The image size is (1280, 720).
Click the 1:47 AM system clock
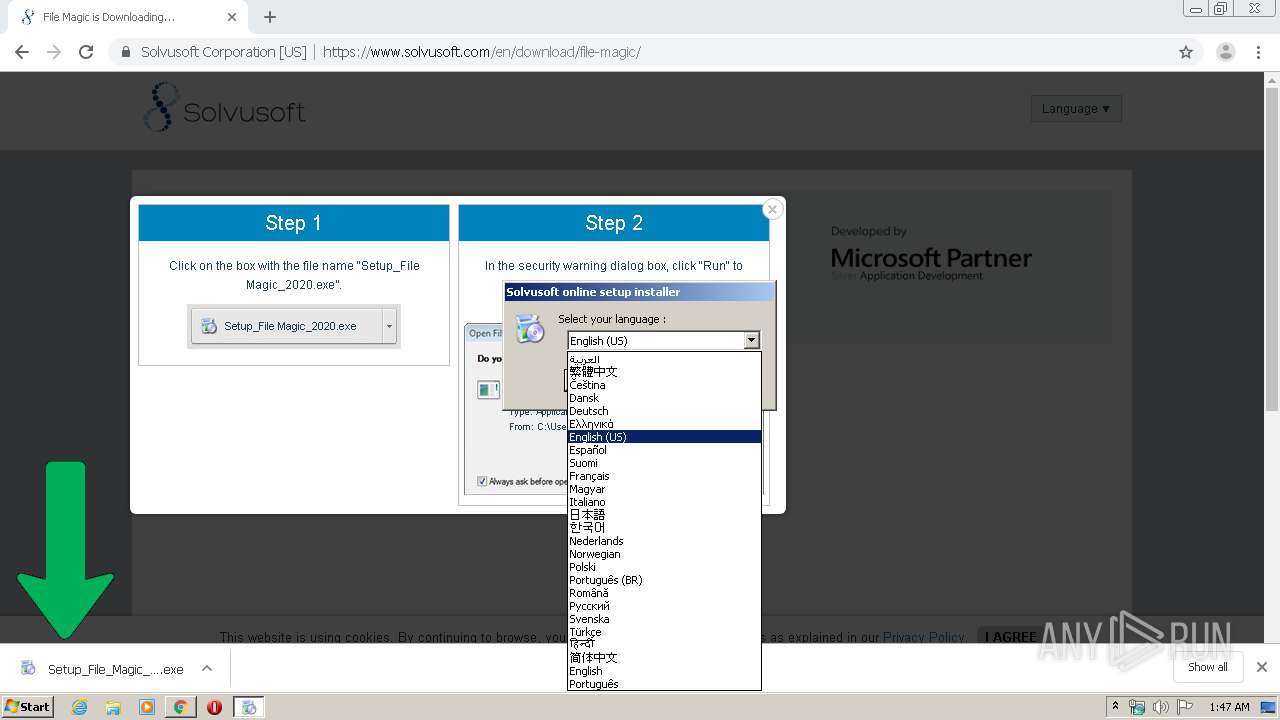click(1229, 707)
